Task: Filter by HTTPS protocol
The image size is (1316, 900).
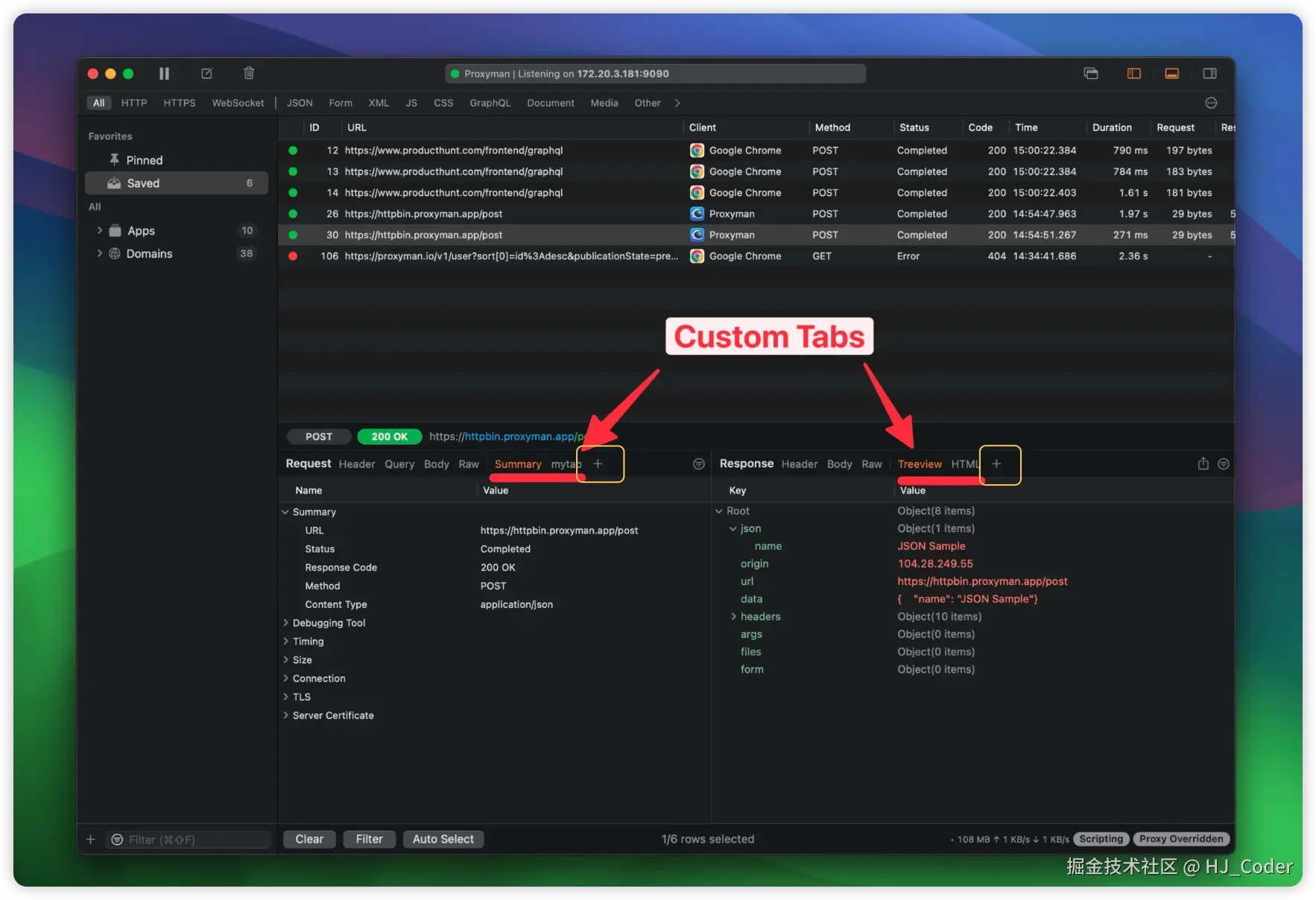Action: (180, 103)
